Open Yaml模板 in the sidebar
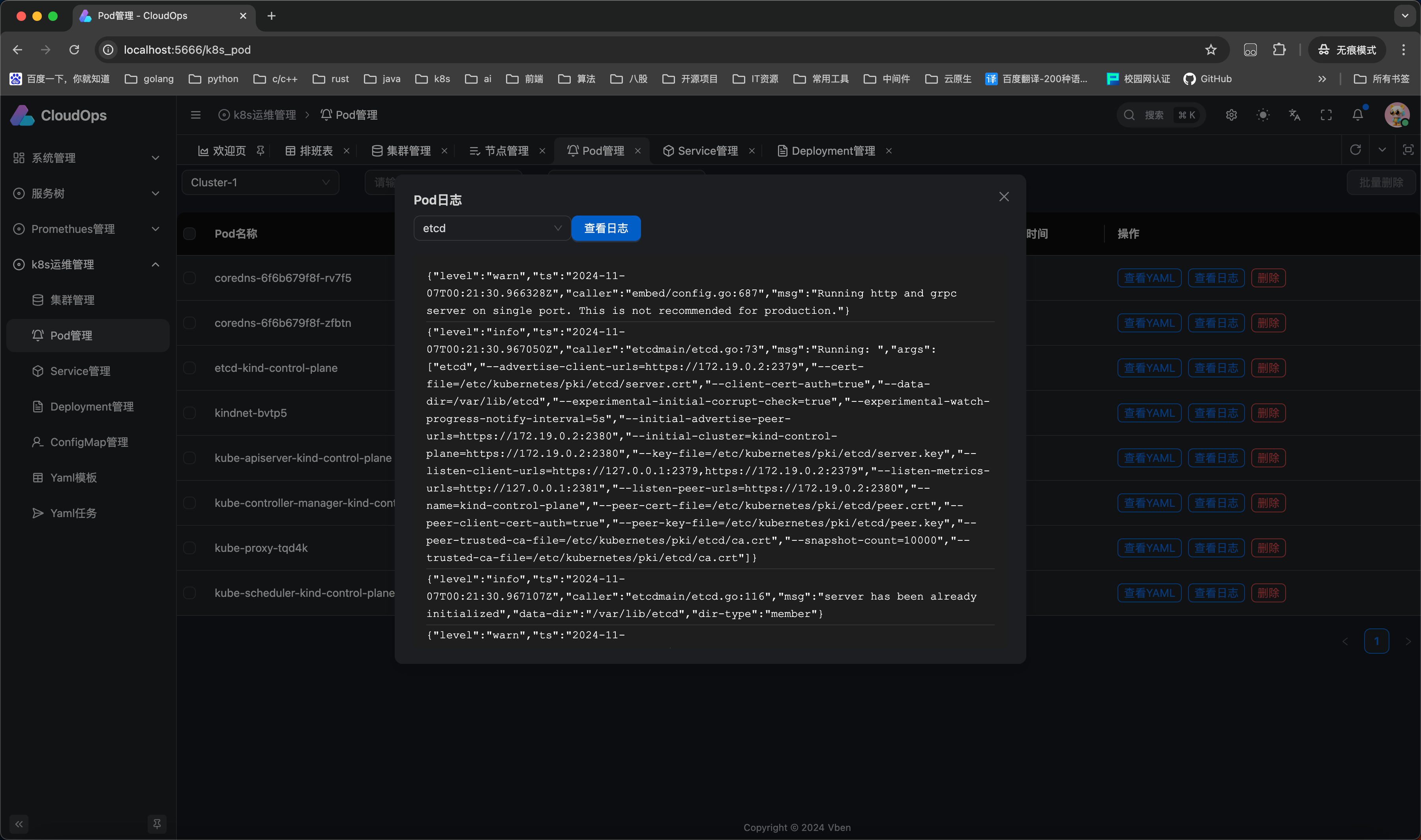This screenshot has width=1421, height=840. [88, 478]
